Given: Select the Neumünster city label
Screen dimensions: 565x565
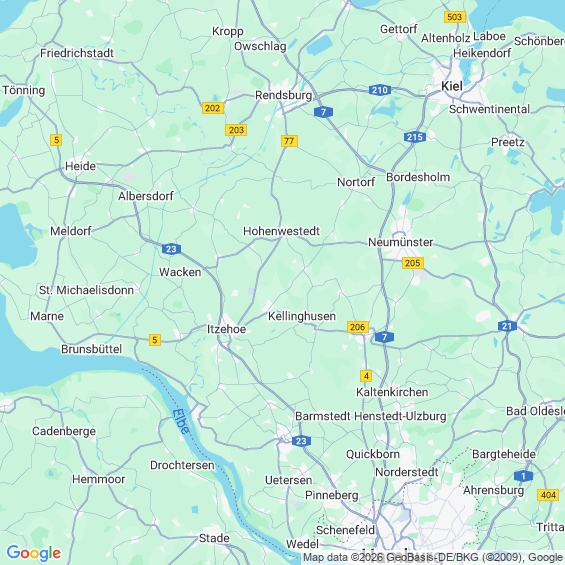Looking at the screenshot, I should [x=400, y=242].
